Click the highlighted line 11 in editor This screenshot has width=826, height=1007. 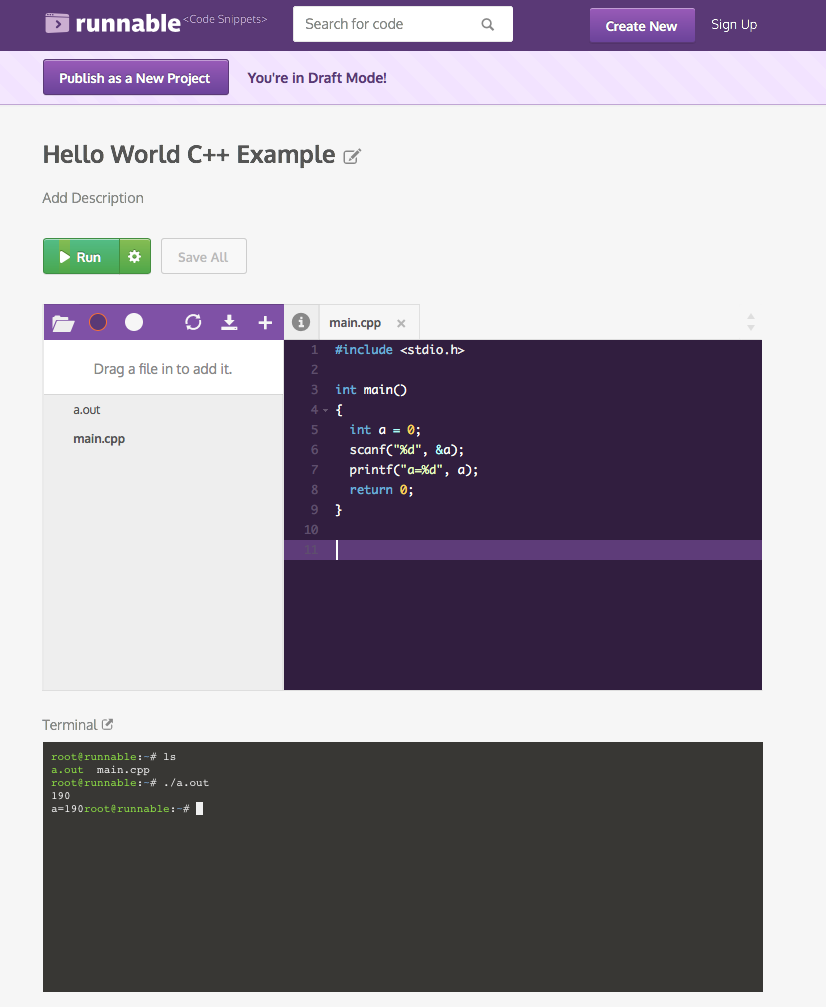pos(523,550)
